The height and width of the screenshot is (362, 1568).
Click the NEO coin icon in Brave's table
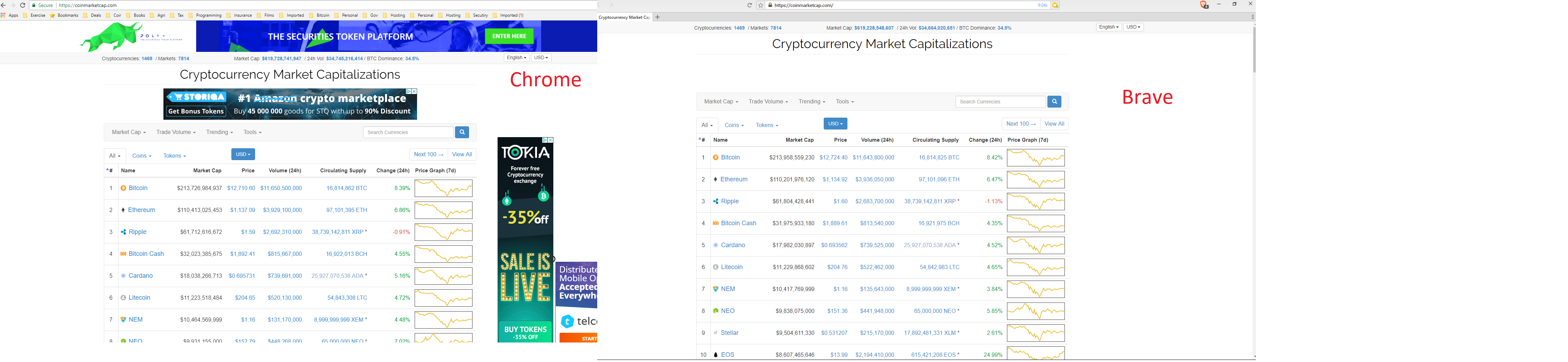click(716, 312)
